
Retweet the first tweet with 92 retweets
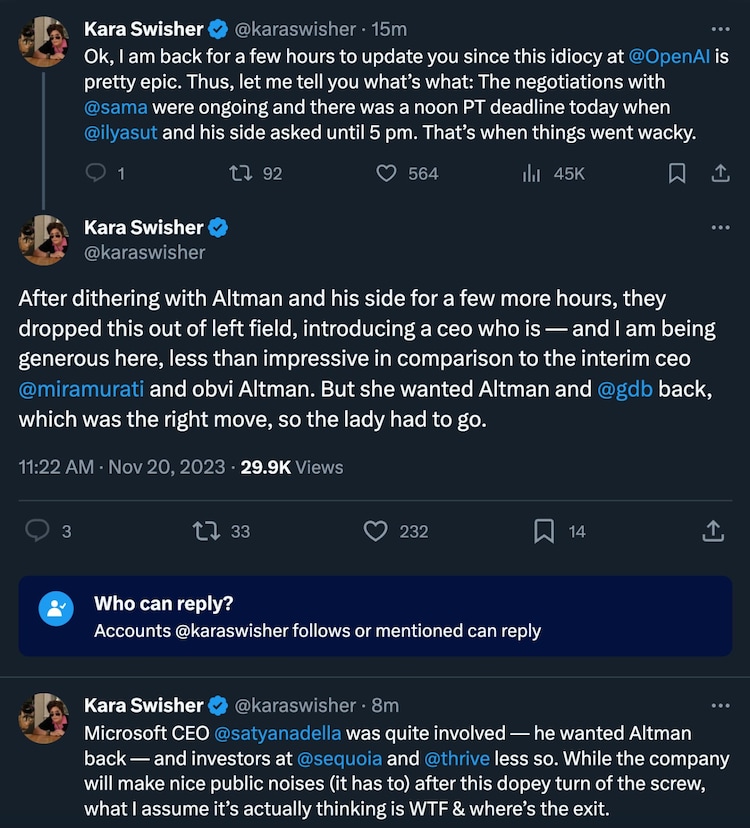[x=240, y=173]
